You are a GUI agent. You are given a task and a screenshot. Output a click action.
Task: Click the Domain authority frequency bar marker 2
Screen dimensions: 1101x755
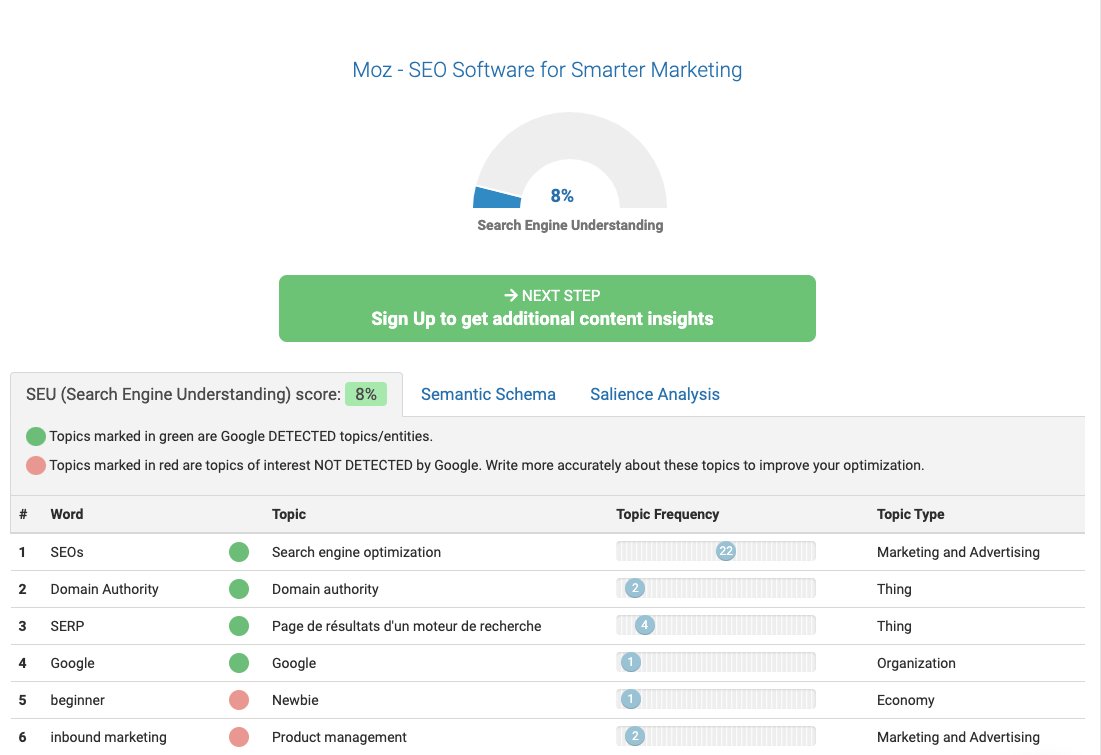point(635,588)
